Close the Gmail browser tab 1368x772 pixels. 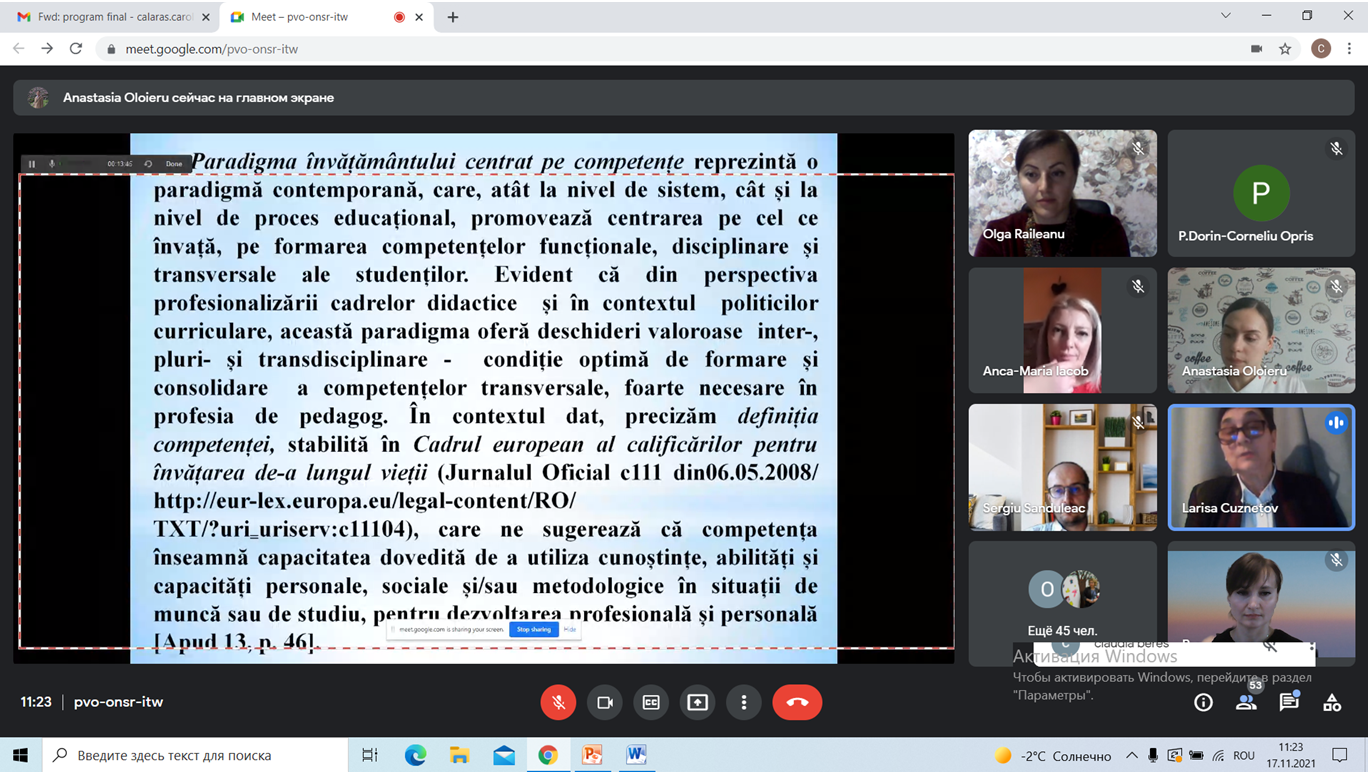tap(206, 17)
